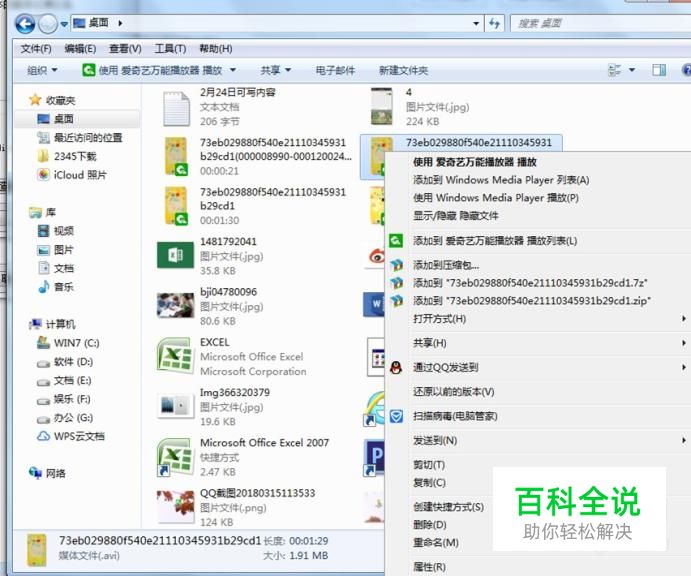Open WPS云文档 in the sidebar
691x576 pixels.
pyautogui.click(x=71, y=436)
